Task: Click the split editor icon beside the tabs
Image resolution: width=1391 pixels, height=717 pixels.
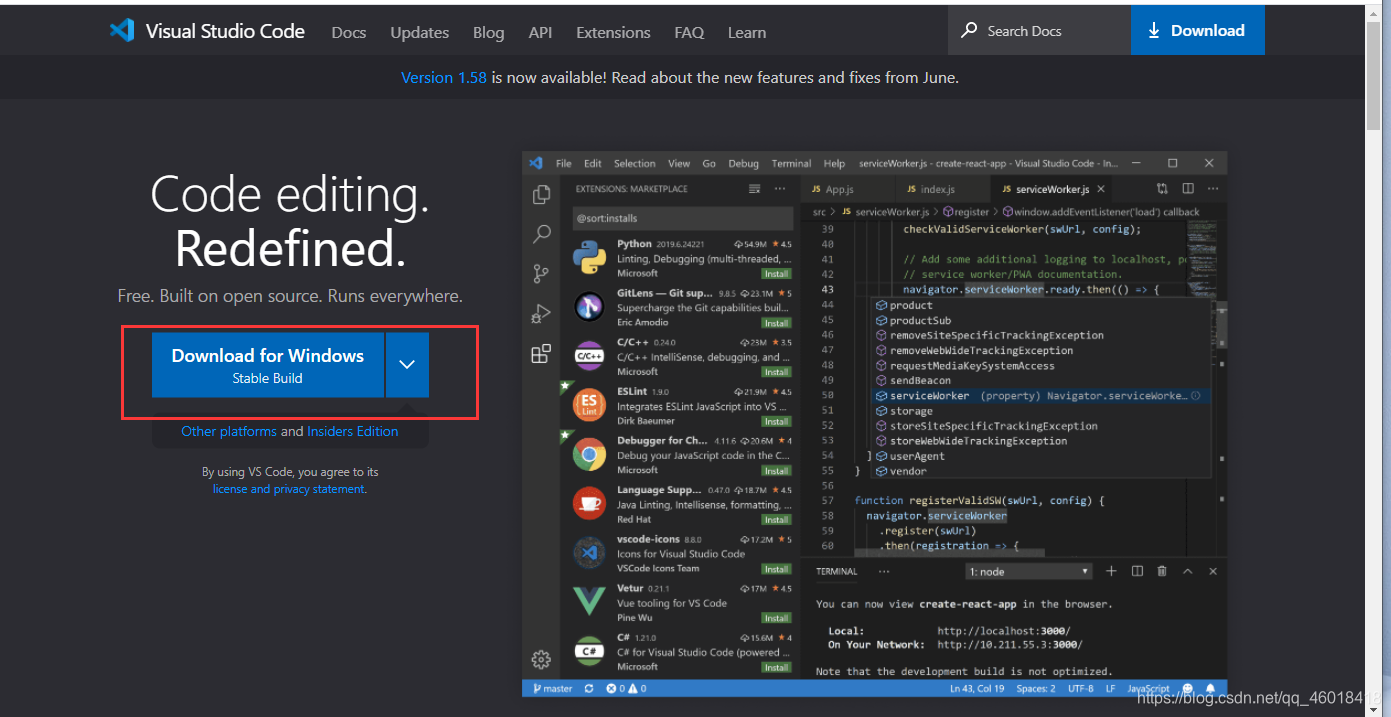Action: 1188,189
